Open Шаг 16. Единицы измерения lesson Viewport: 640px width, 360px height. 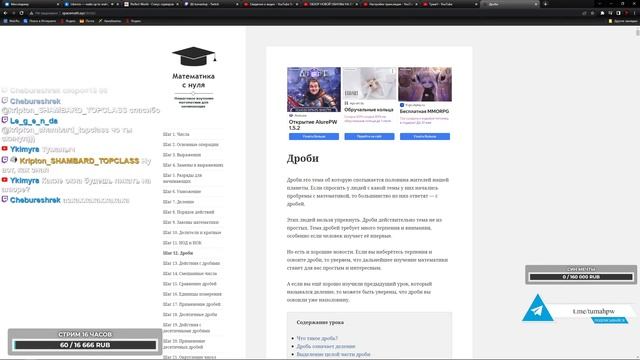click(192, 294)
